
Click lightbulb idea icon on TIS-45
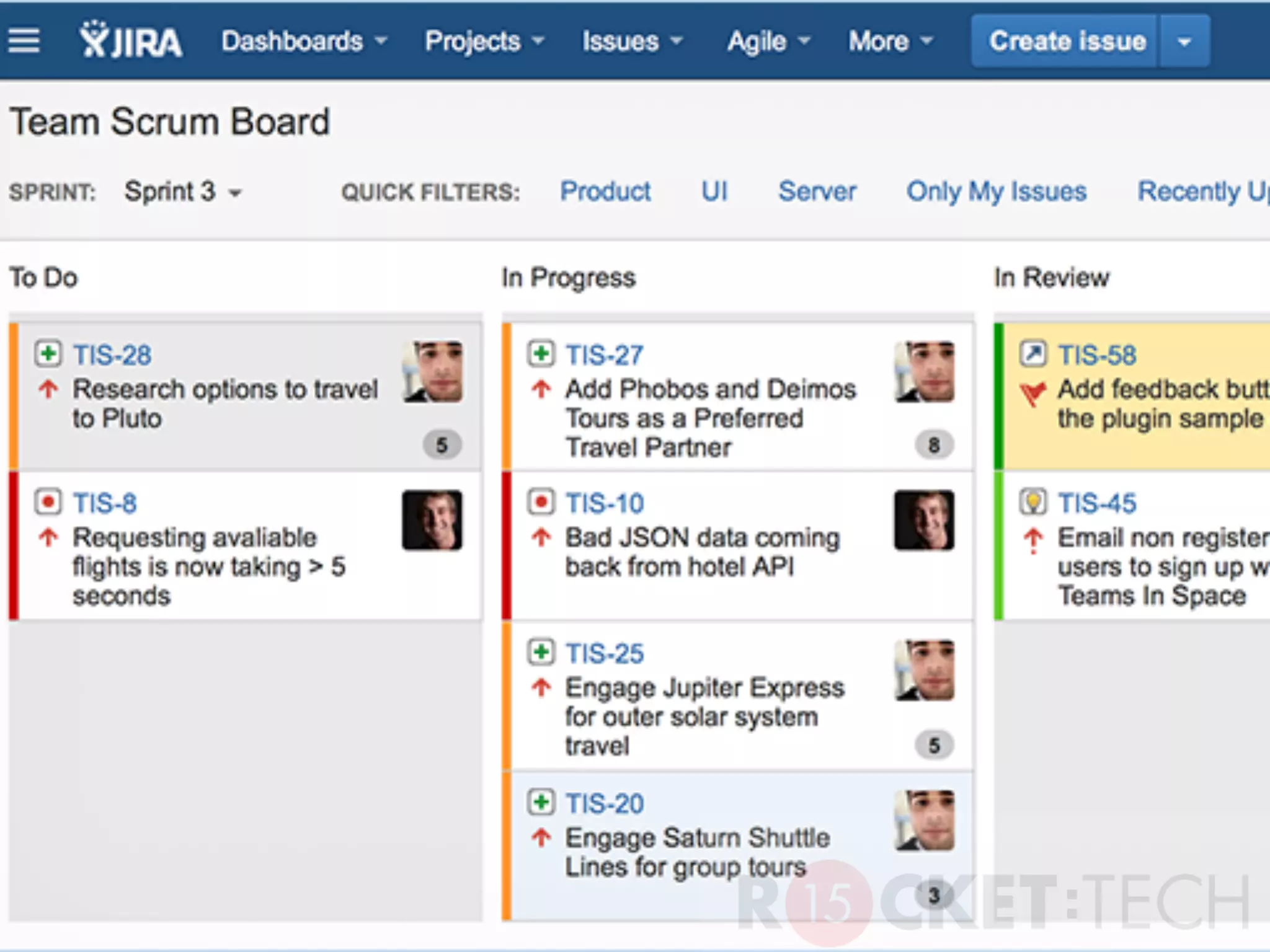click(1033, 502)
